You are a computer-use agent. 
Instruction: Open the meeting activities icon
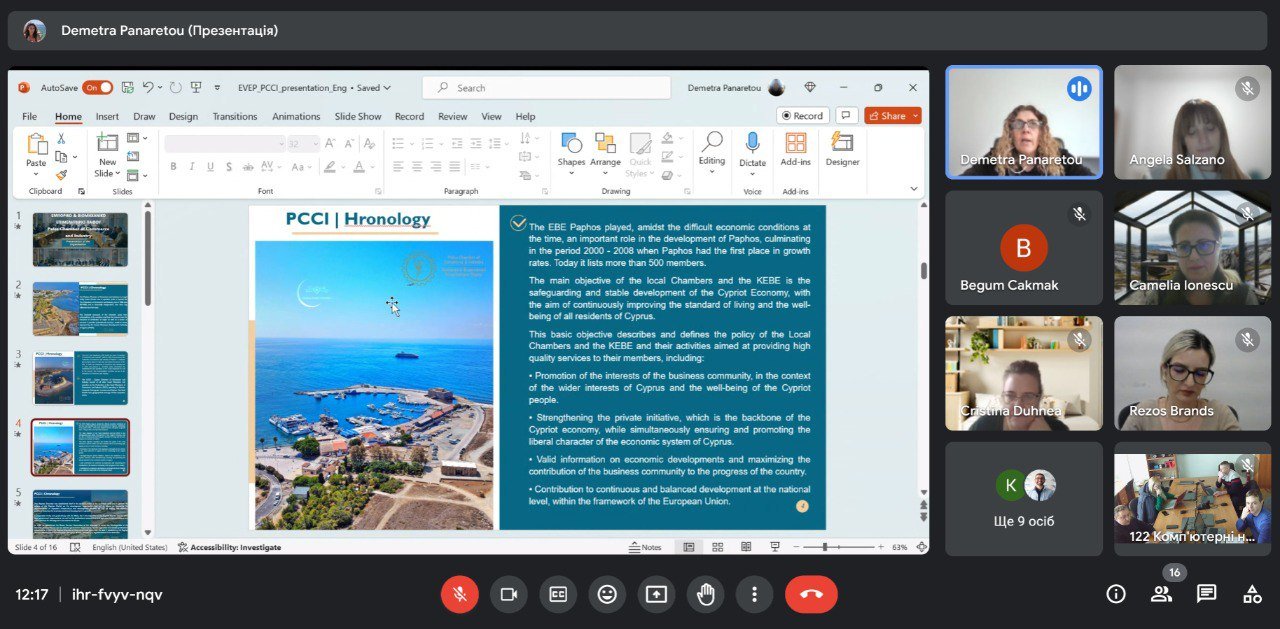pyautogui.click(x=1252, y=594)
